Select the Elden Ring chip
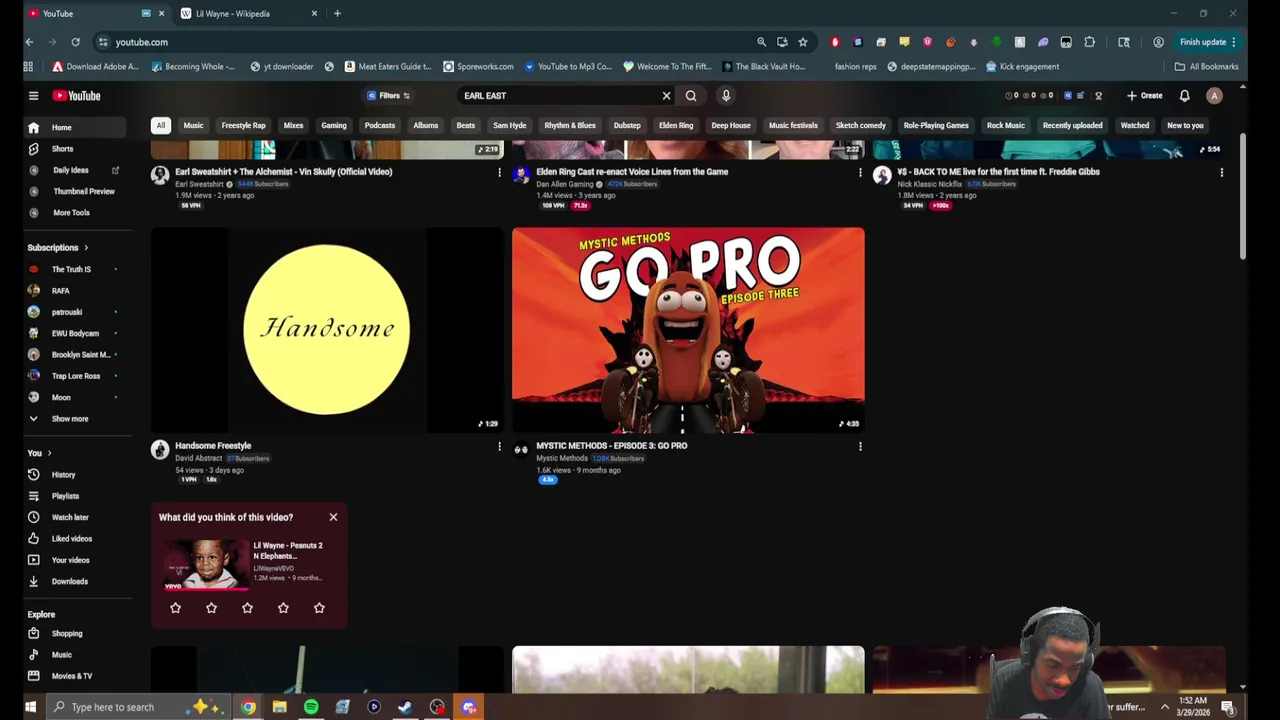 pos(676,125)
